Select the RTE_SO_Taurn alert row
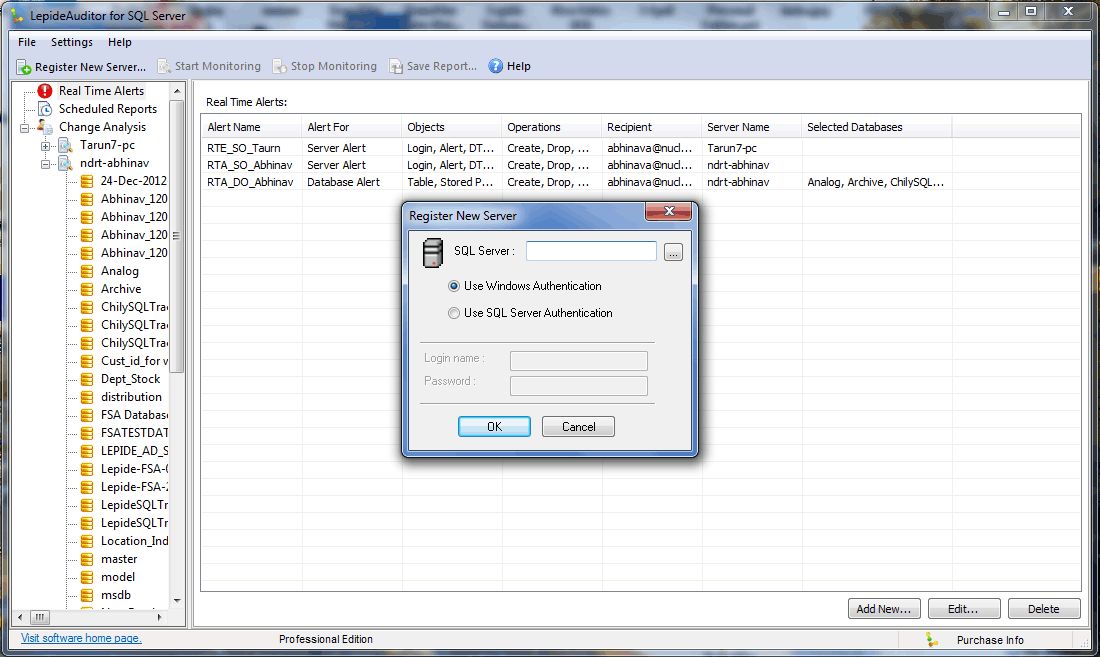Viewport: 1100px width, 657px height. tap(640, 148)
